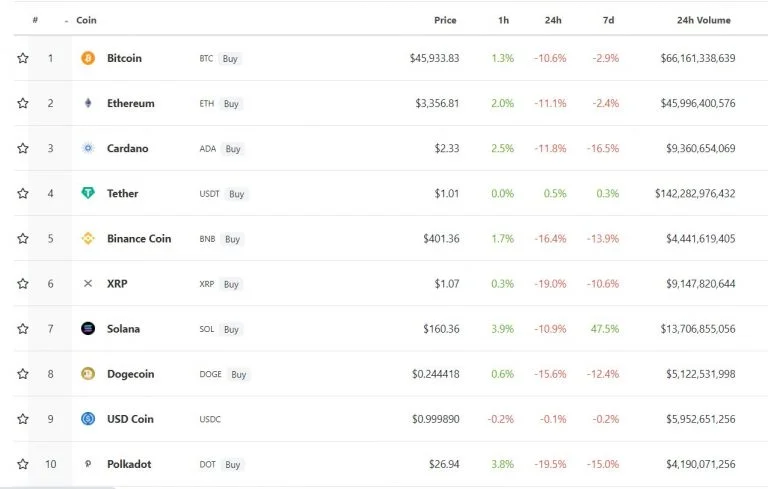The image size is (768, 489).
Task: Click the black Solana logo icon
Action: [x=88, y=329]
